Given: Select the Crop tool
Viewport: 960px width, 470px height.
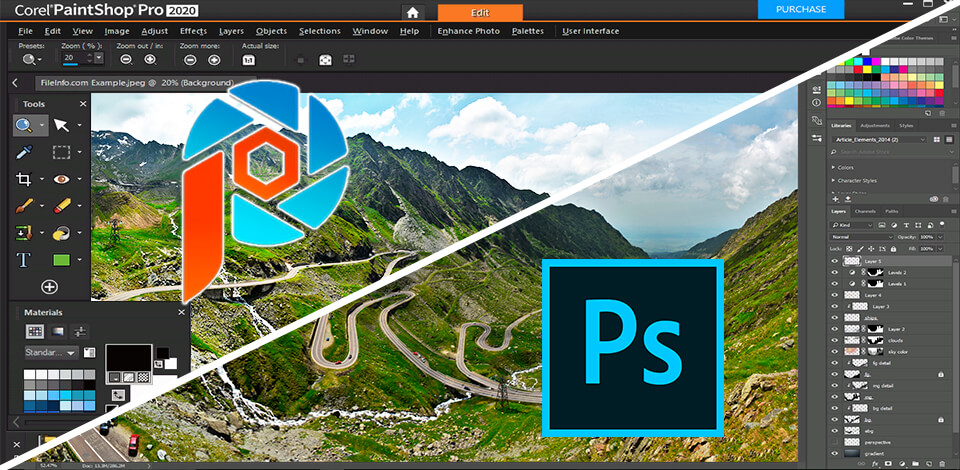Looking at the screenshot, I should coord(24,179).
